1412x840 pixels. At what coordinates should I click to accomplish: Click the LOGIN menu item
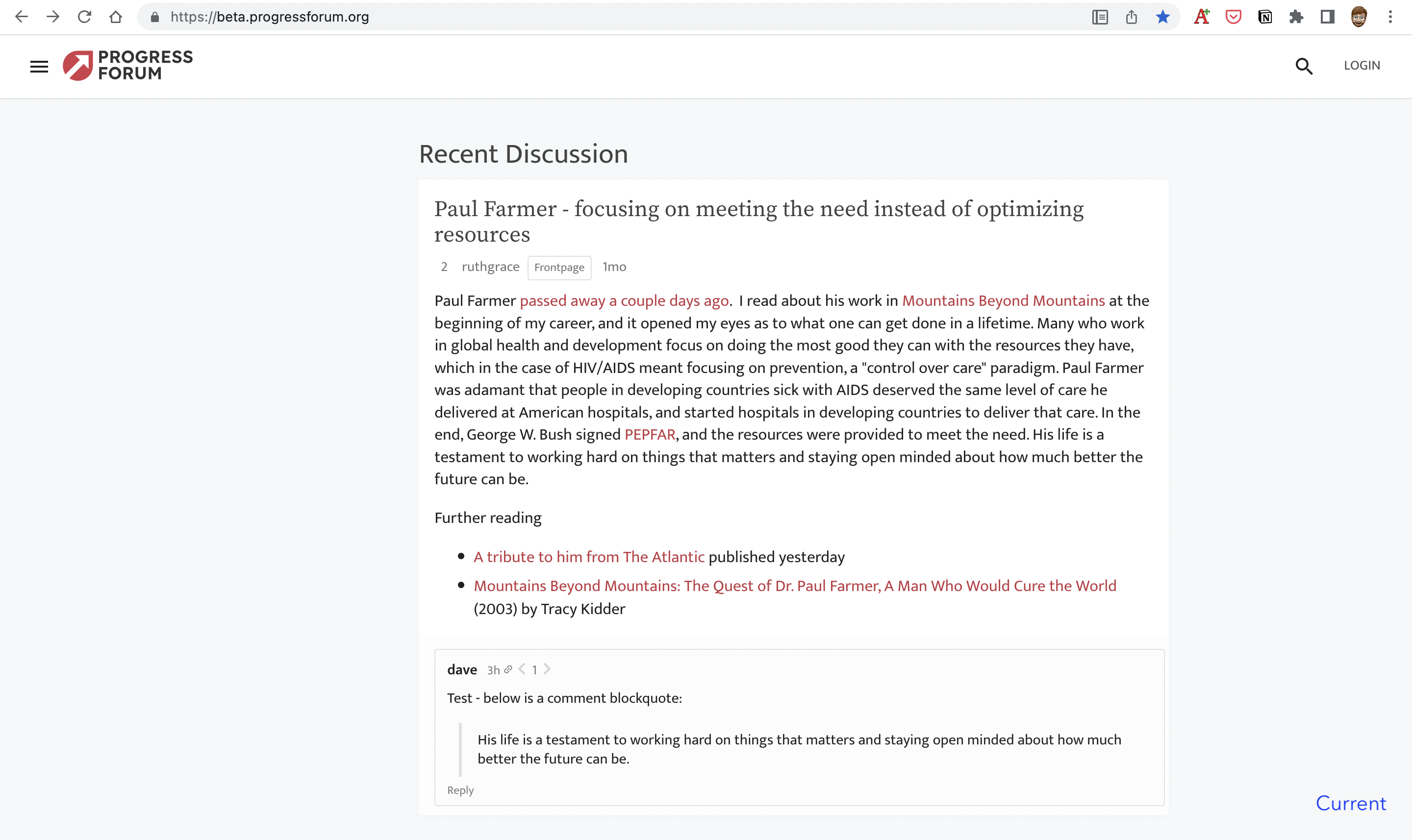(x=1362, y=66)
